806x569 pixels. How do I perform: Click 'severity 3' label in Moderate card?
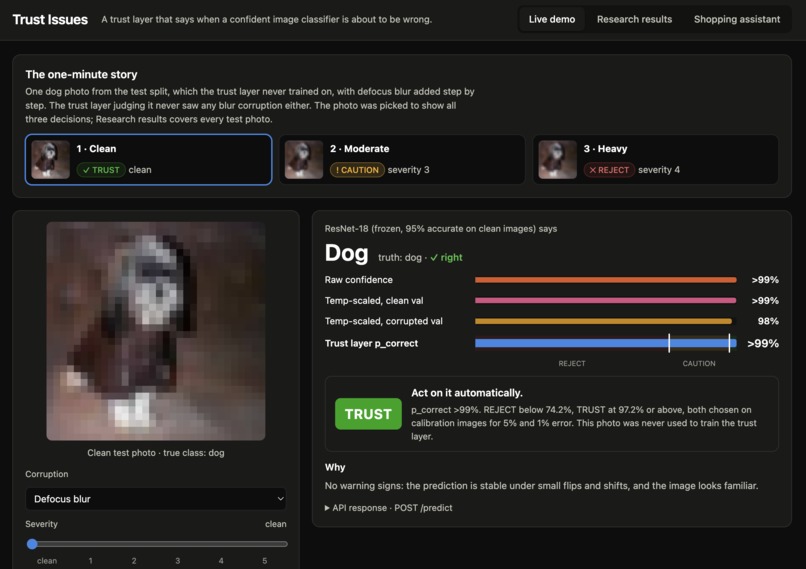tap(409, 170)
